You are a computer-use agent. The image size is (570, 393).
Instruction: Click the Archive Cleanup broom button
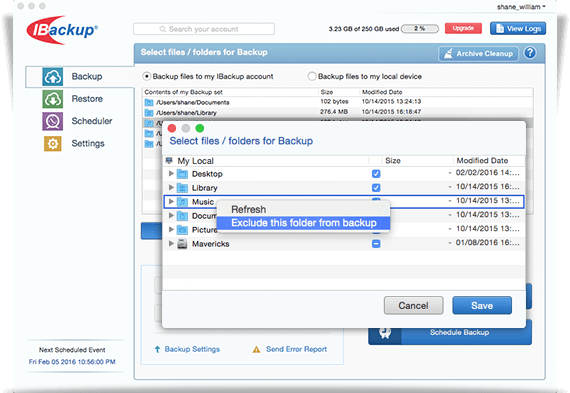(478, 54)
